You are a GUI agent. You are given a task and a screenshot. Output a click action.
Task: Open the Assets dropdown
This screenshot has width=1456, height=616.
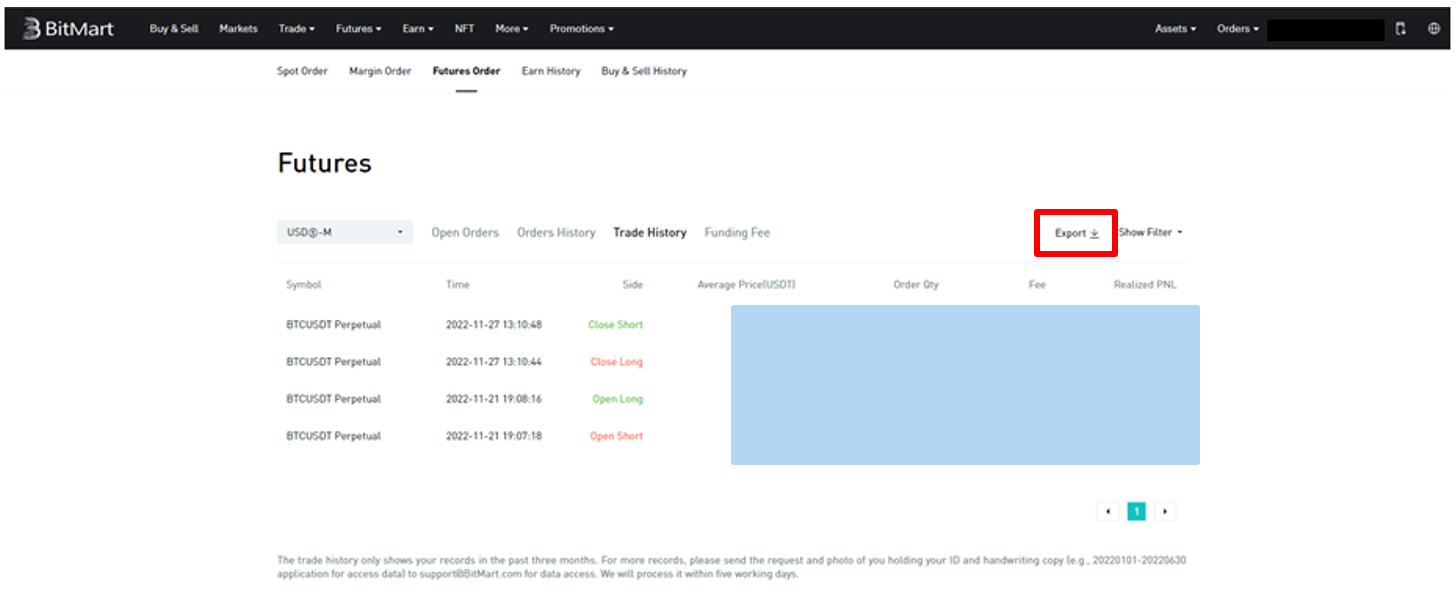click(1176, 29)
